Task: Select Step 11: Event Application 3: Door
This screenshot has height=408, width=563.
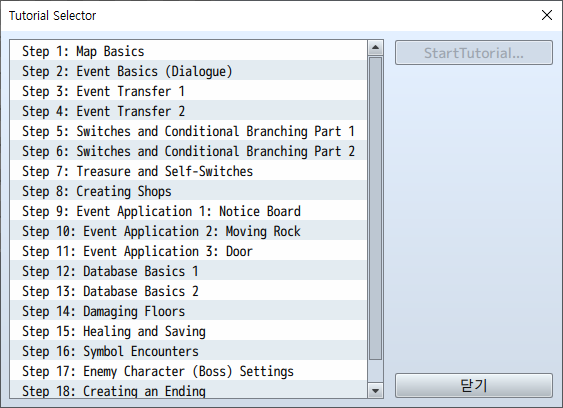Action: tap(189, 250)
